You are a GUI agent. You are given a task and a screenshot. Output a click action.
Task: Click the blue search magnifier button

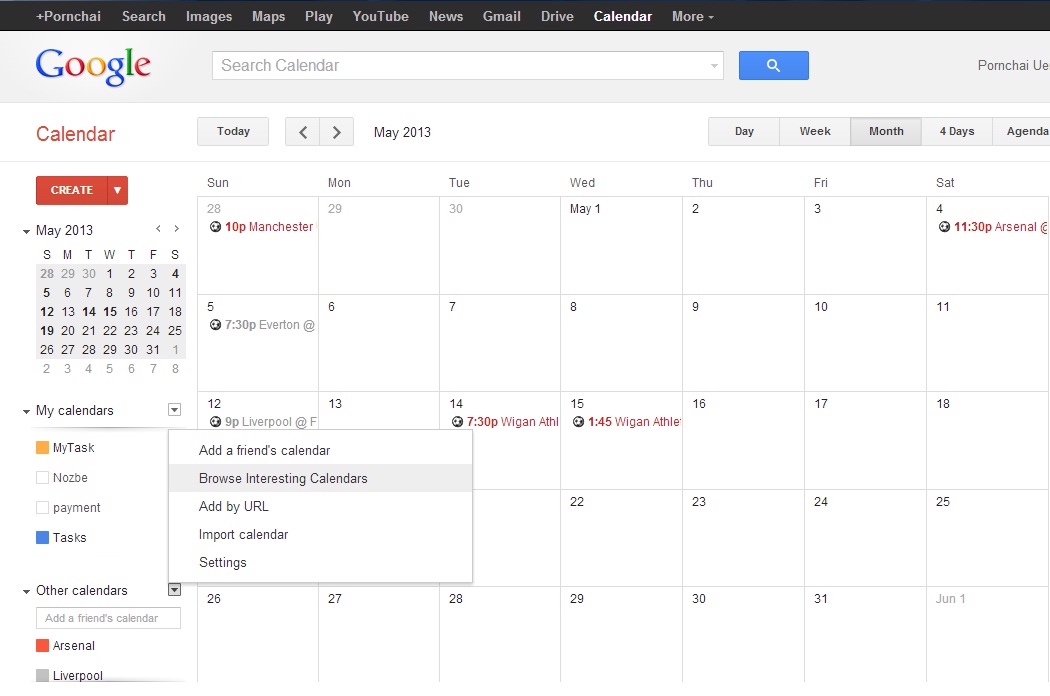coord(773,66)
